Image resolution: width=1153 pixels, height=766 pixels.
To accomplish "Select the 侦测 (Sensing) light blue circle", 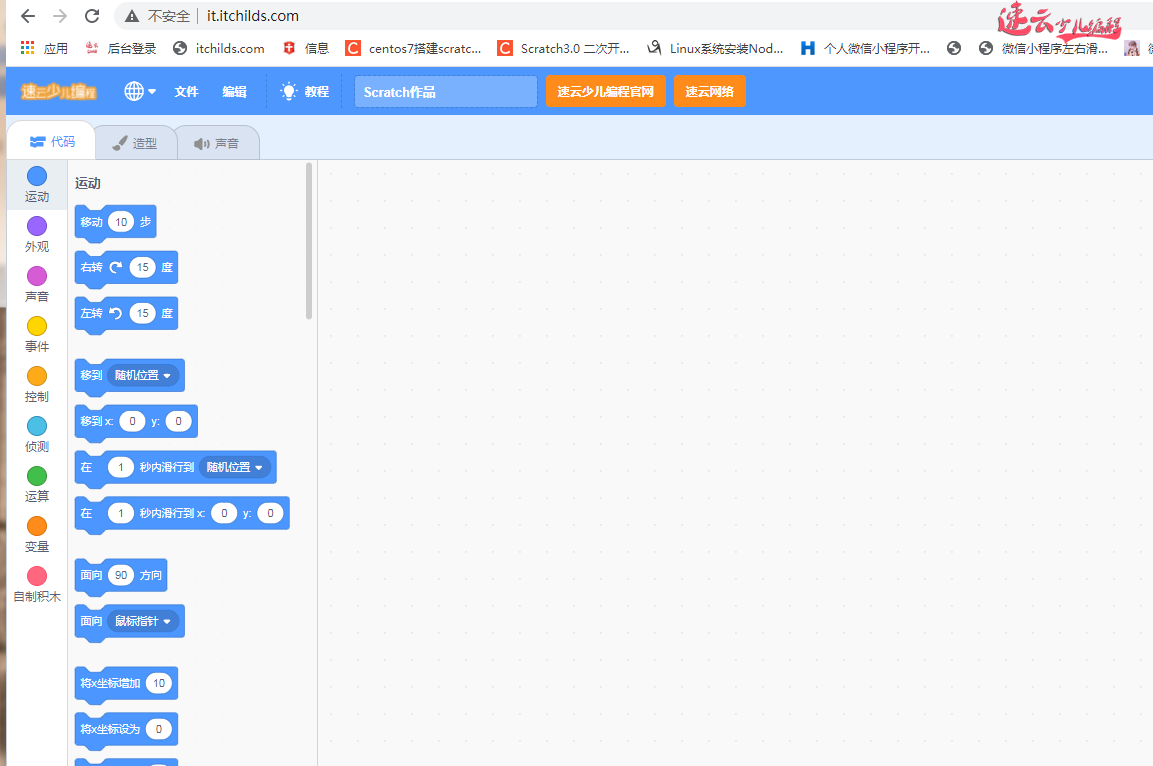I will pyautogui.click(x=37, y=426).
